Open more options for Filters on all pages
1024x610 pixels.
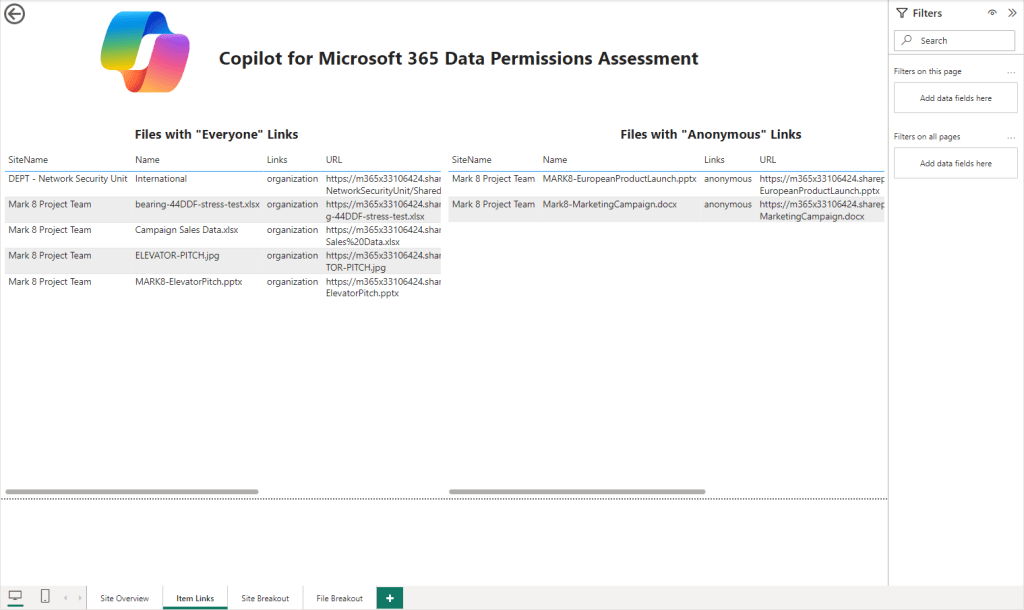[1010, 137]
